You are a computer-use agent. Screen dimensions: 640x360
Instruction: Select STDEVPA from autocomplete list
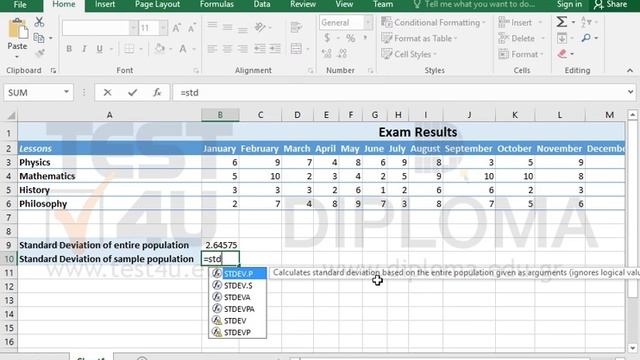[238, 309]
